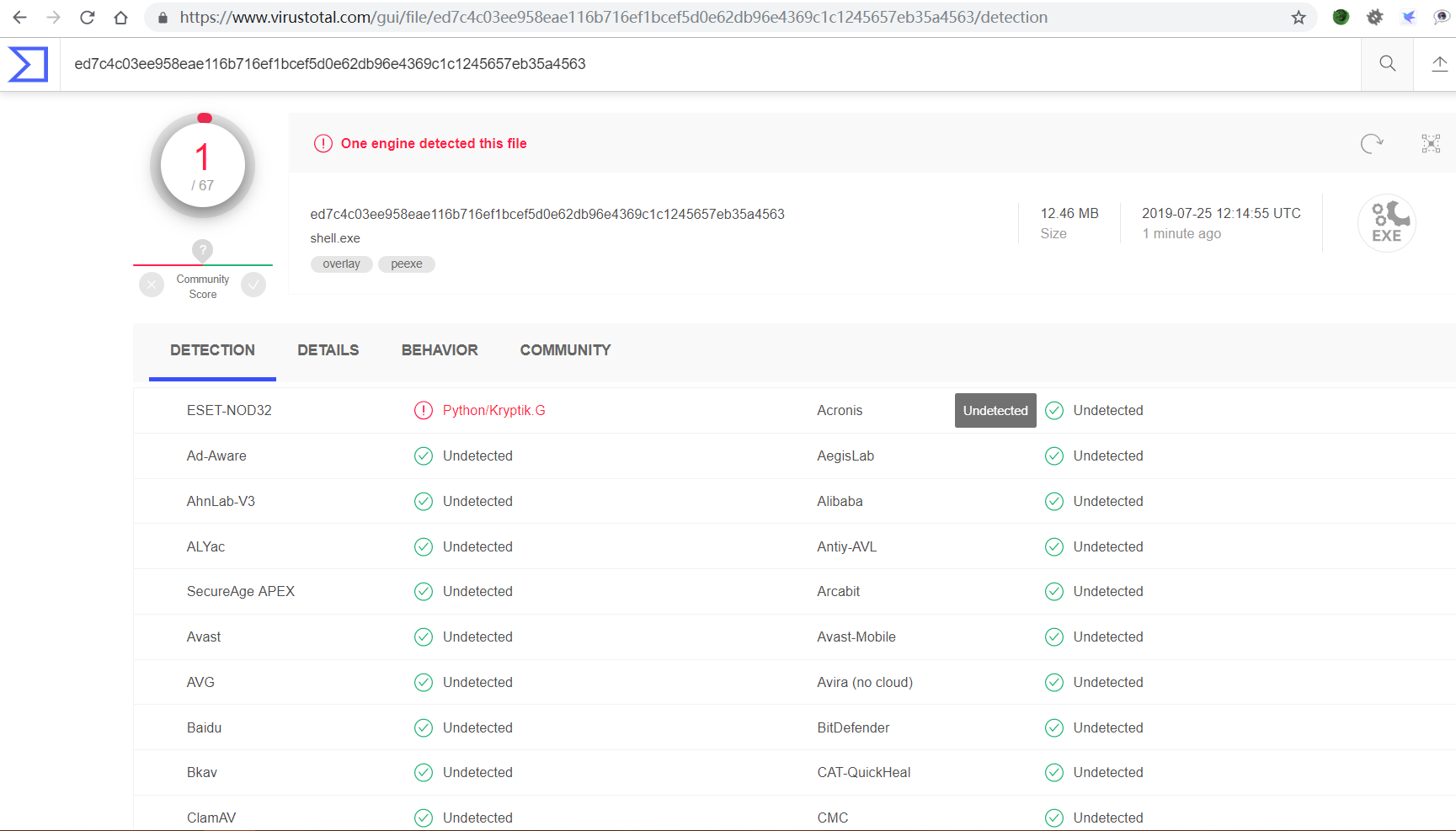This screenshot has height=831, width=1456.
Task: Click the ESET-NOD32 engine name
Action: (229, 410)
